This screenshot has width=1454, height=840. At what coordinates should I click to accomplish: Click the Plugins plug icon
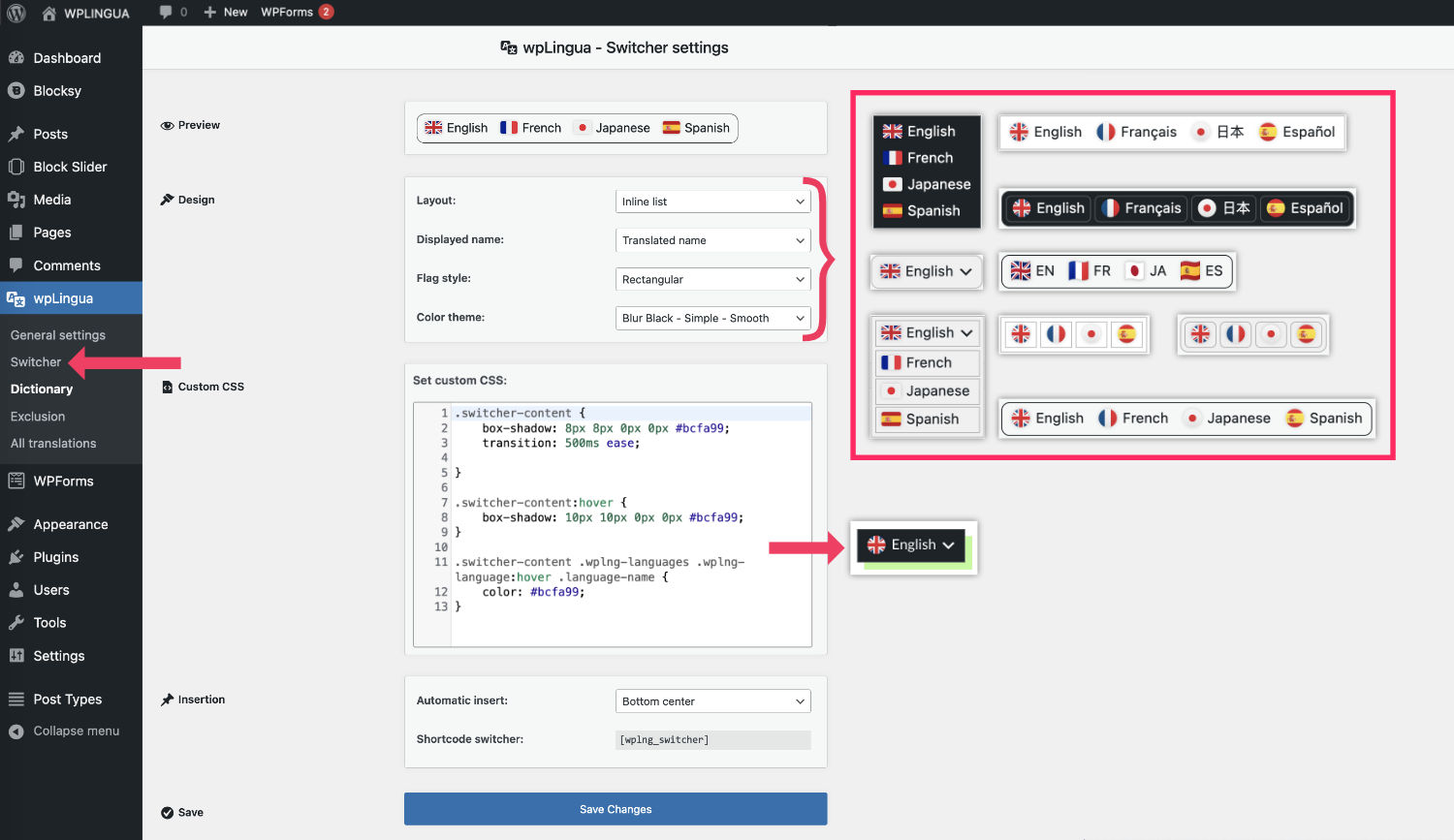point(16,557)
